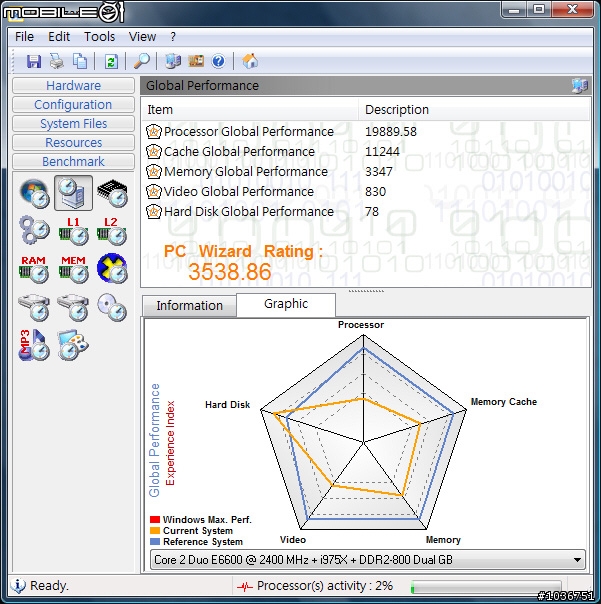
Task: Click the icon at right of Global Performance header
Action: pos(580,85)
